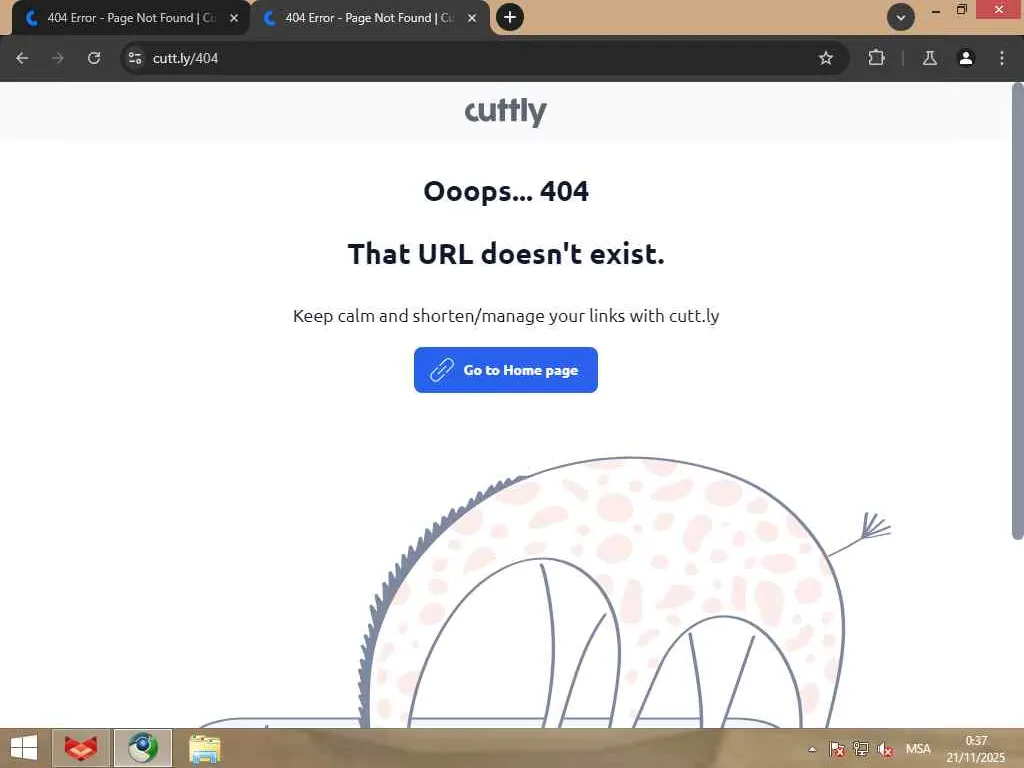
Task: Open the Windows Start menu
Action: (24, 748)
